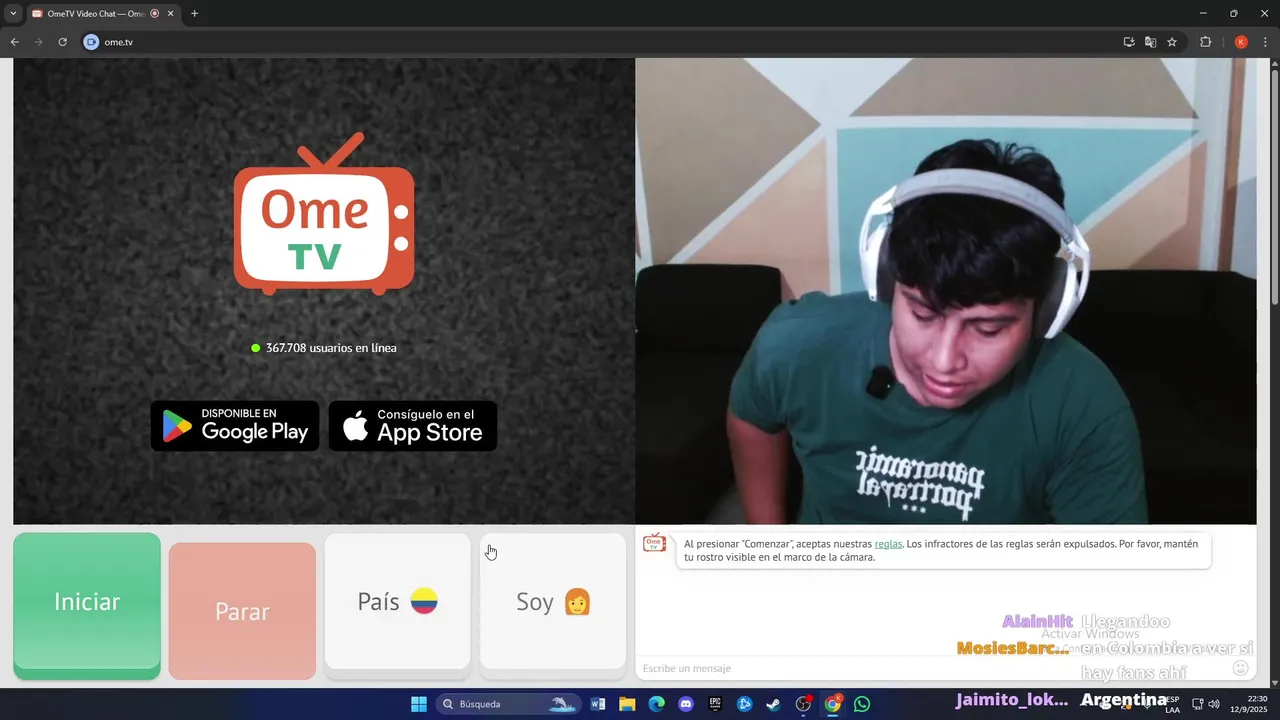Bookmark this page with the star
The height and width of the screenshot is (720, 1280).
pos(1172,42)
